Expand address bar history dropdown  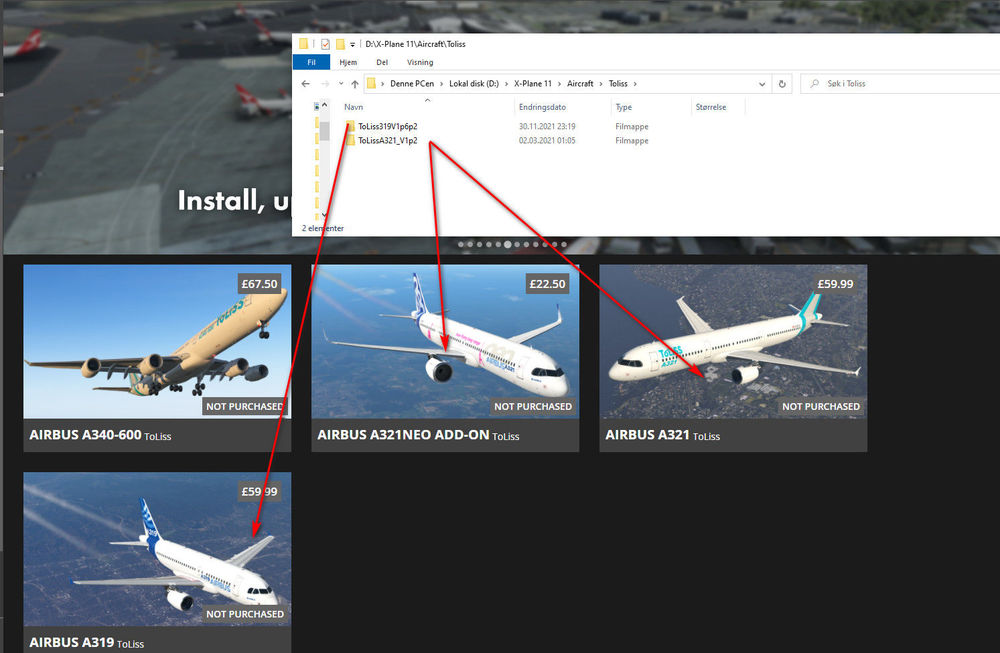point(762,84)
